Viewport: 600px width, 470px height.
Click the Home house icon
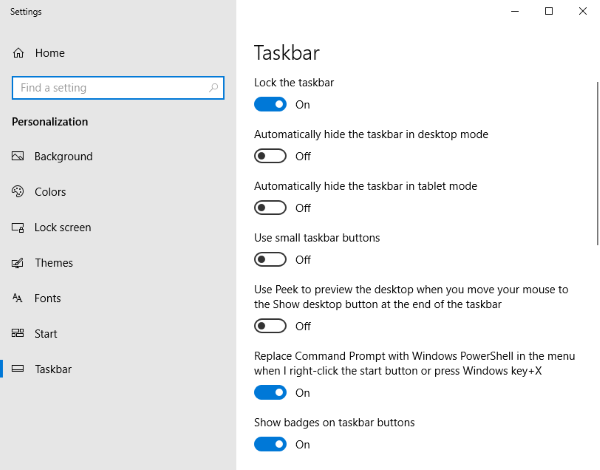pos(18,53)
